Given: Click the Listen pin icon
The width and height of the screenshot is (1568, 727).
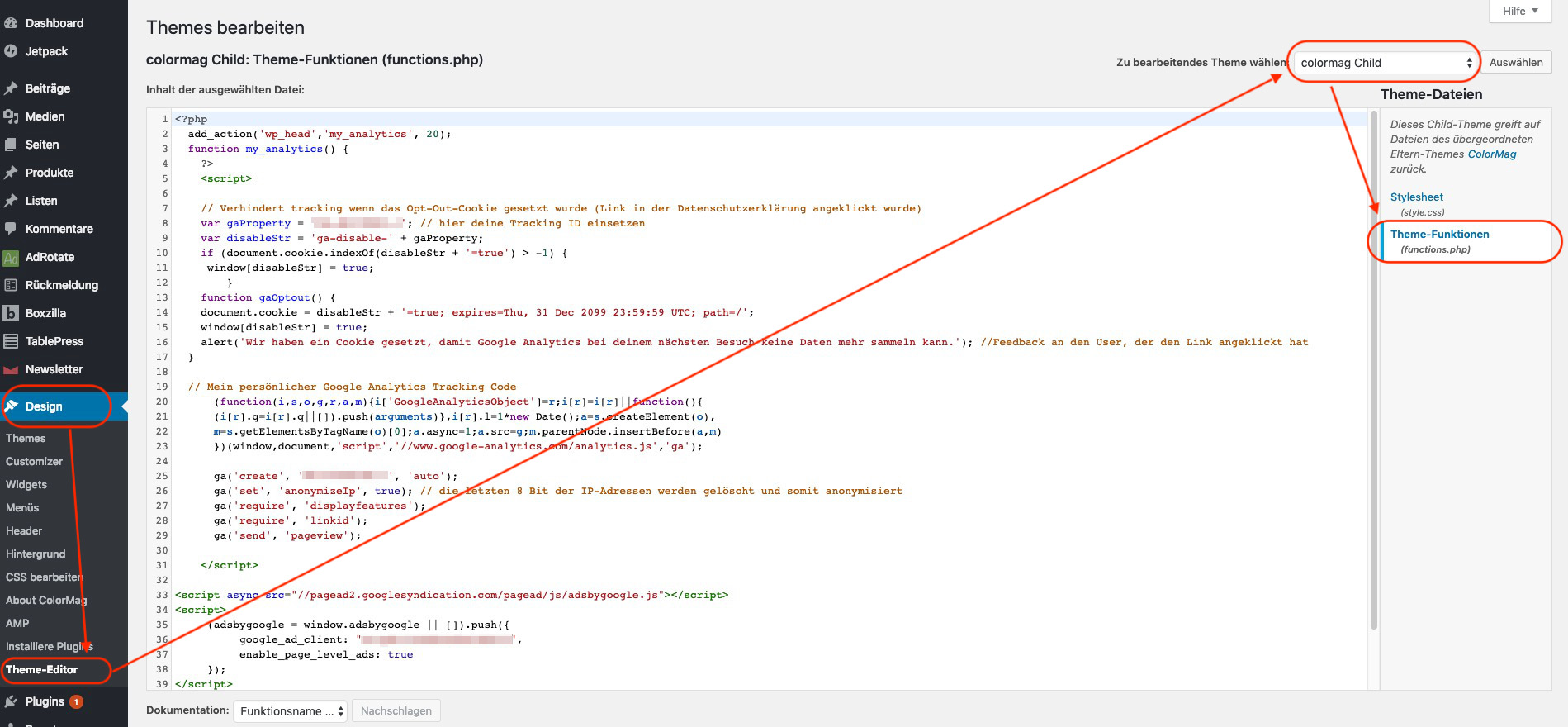Looking at the screenshot, I should (11, 201).
